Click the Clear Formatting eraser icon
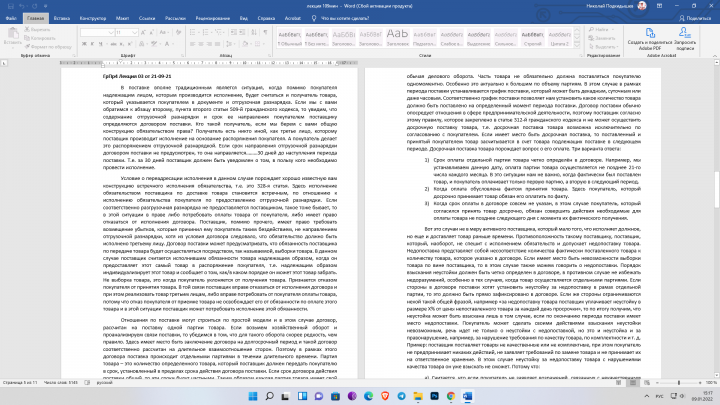The image size is (720, 405). tap(179, 33)
